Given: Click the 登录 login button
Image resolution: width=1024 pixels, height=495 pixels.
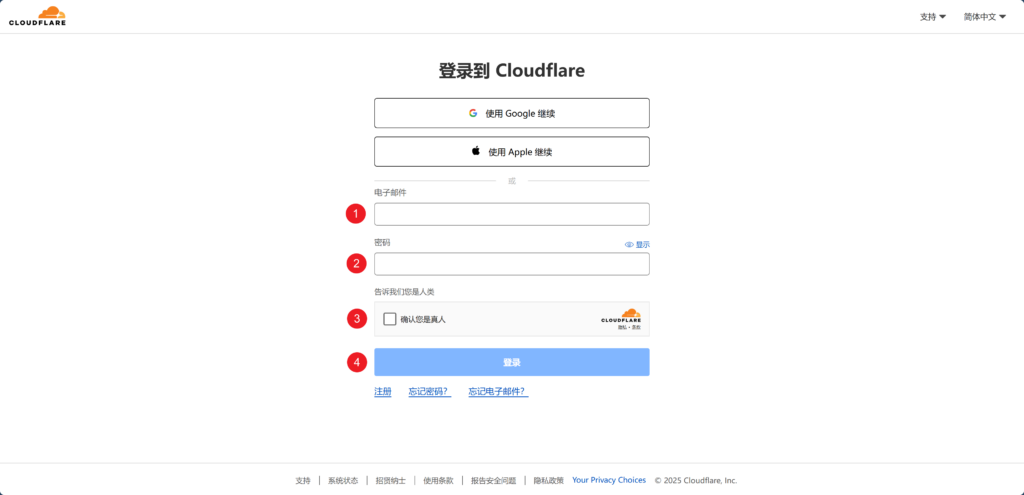Looking at the screenshot, I should (512, 362).
